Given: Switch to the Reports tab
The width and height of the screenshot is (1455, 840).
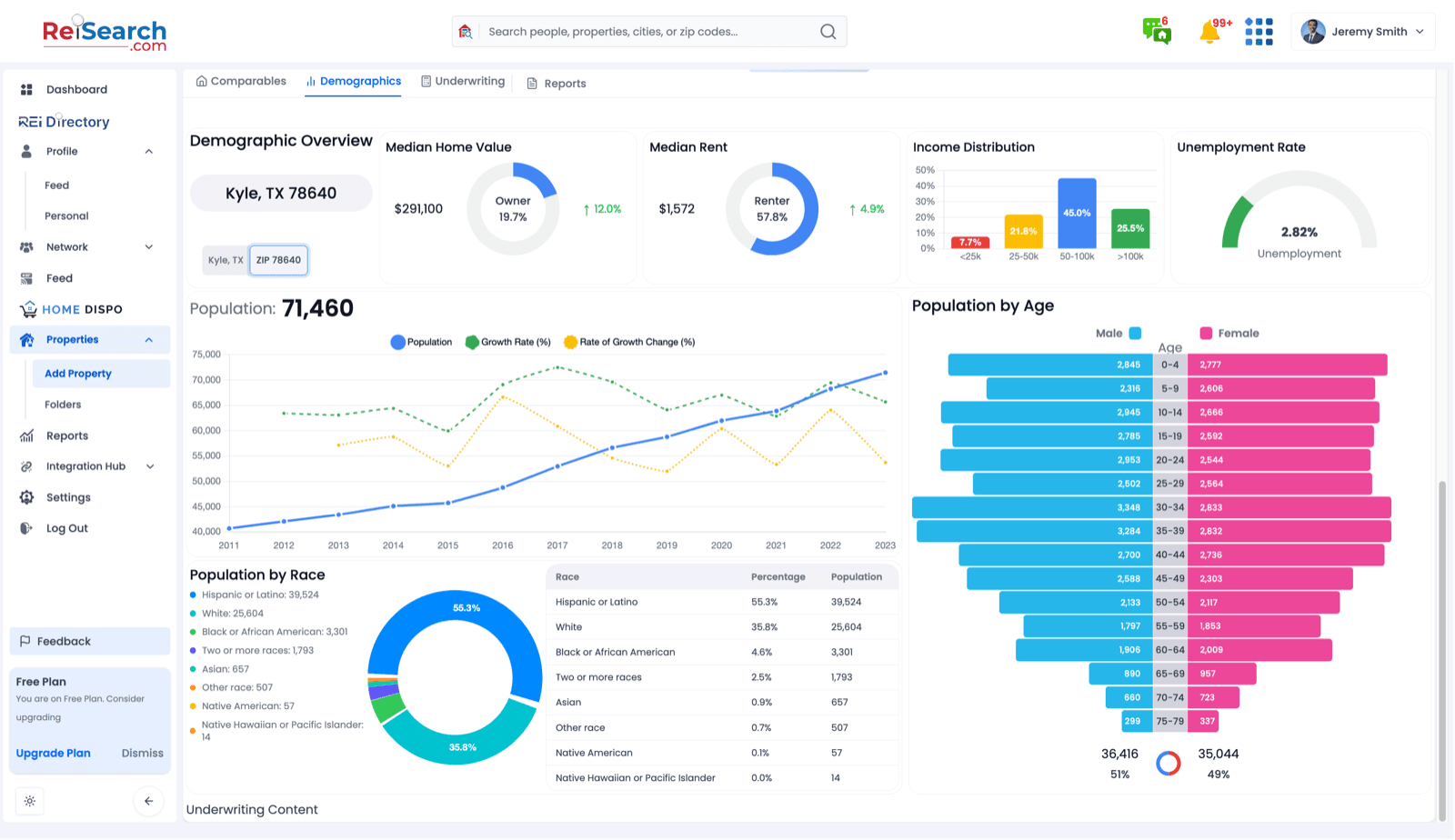Looking at the screenshot, I should pos(557,84).
